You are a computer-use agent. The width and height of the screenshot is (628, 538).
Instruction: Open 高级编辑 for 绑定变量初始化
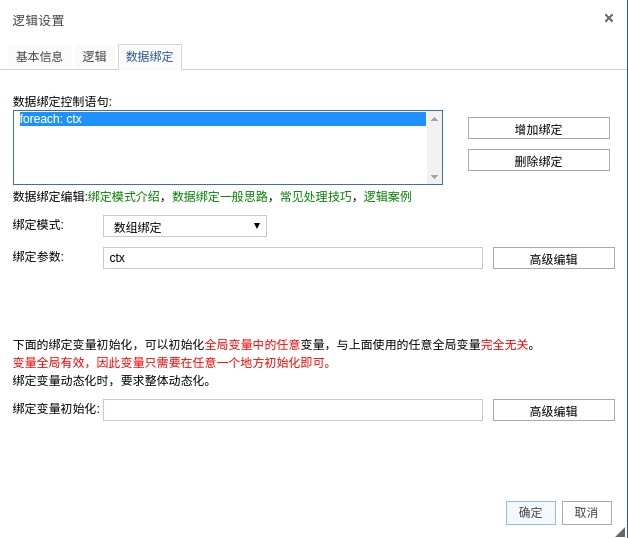[553, 411]
